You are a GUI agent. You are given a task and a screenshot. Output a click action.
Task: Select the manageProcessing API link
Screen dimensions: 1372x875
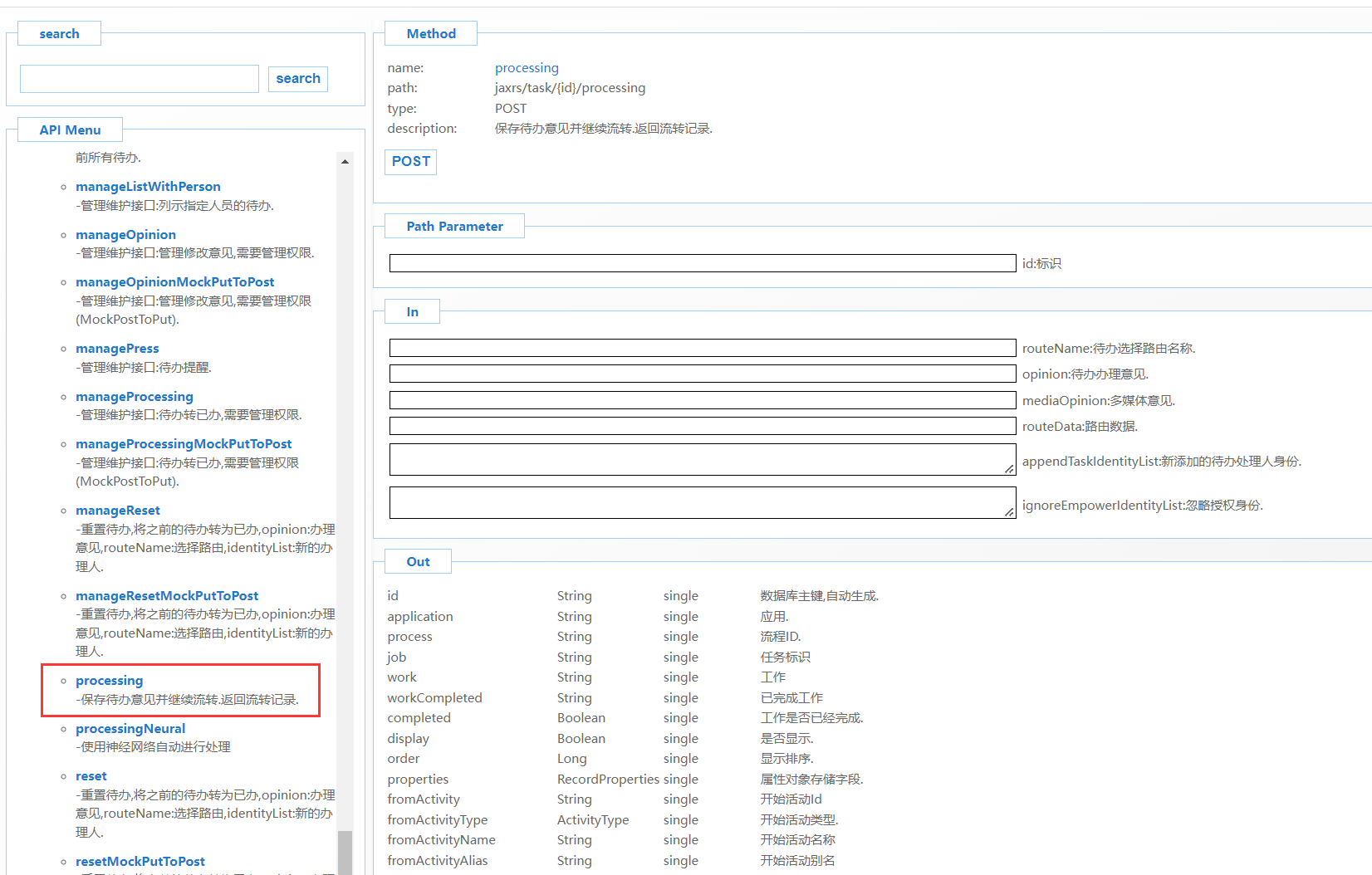click(134, 397)
